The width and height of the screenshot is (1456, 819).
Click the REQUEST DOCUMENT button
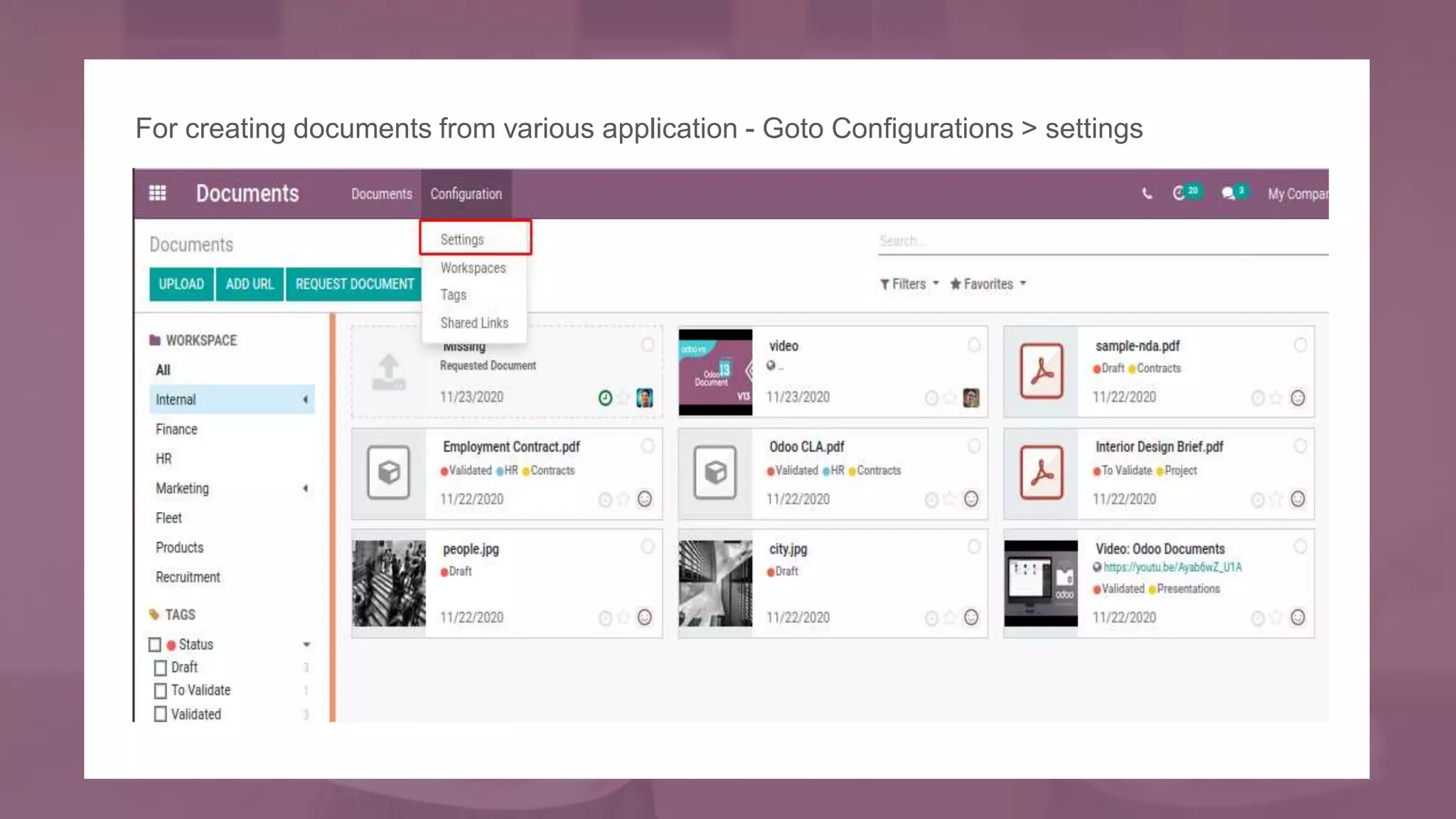(354, 284)
